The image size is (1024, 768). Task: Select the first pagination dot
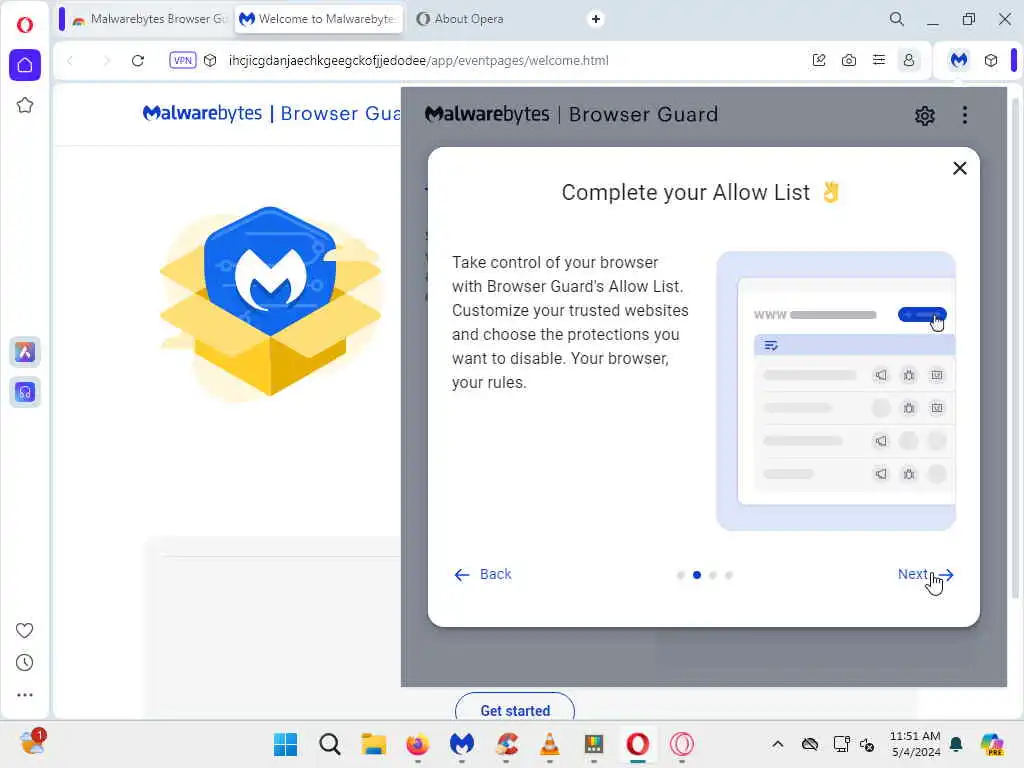click(681, 575)
